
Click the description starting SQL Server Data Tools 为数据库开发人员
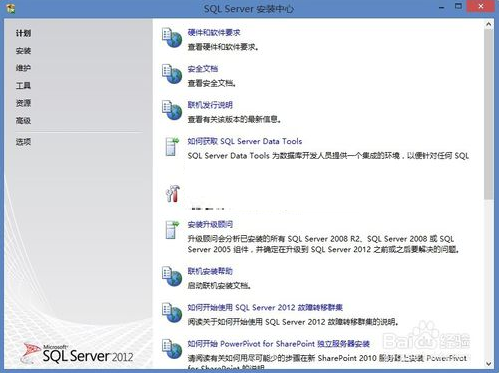[328, 156]
